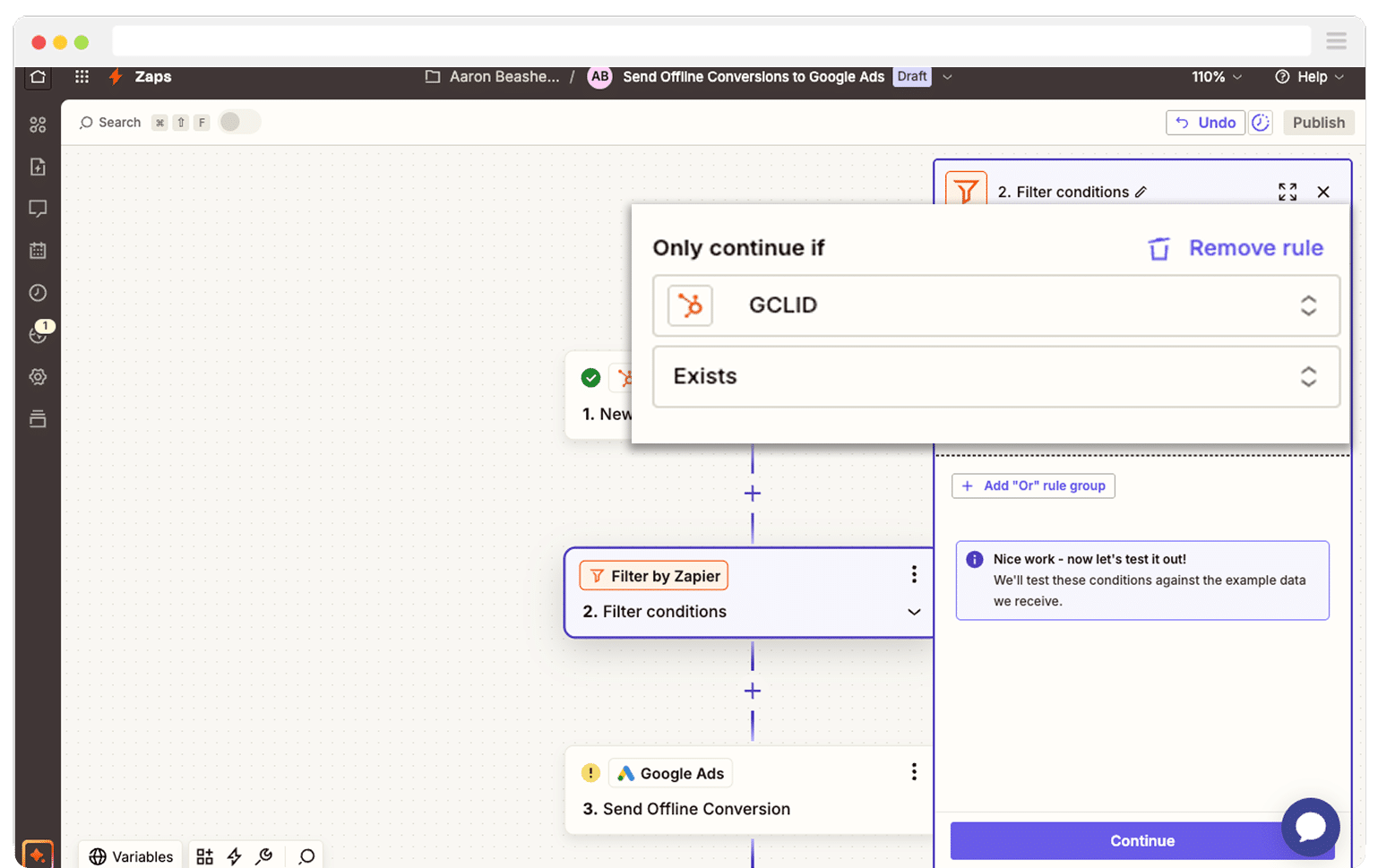Open the Help menu
The image size is (1378, 868).
tap(1309, 77)
